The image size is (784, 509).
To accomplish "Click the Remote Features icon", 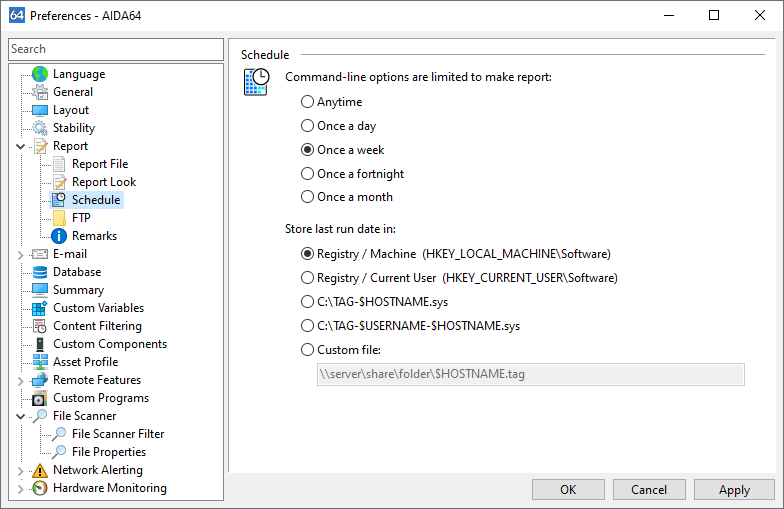I will [40, 380].
